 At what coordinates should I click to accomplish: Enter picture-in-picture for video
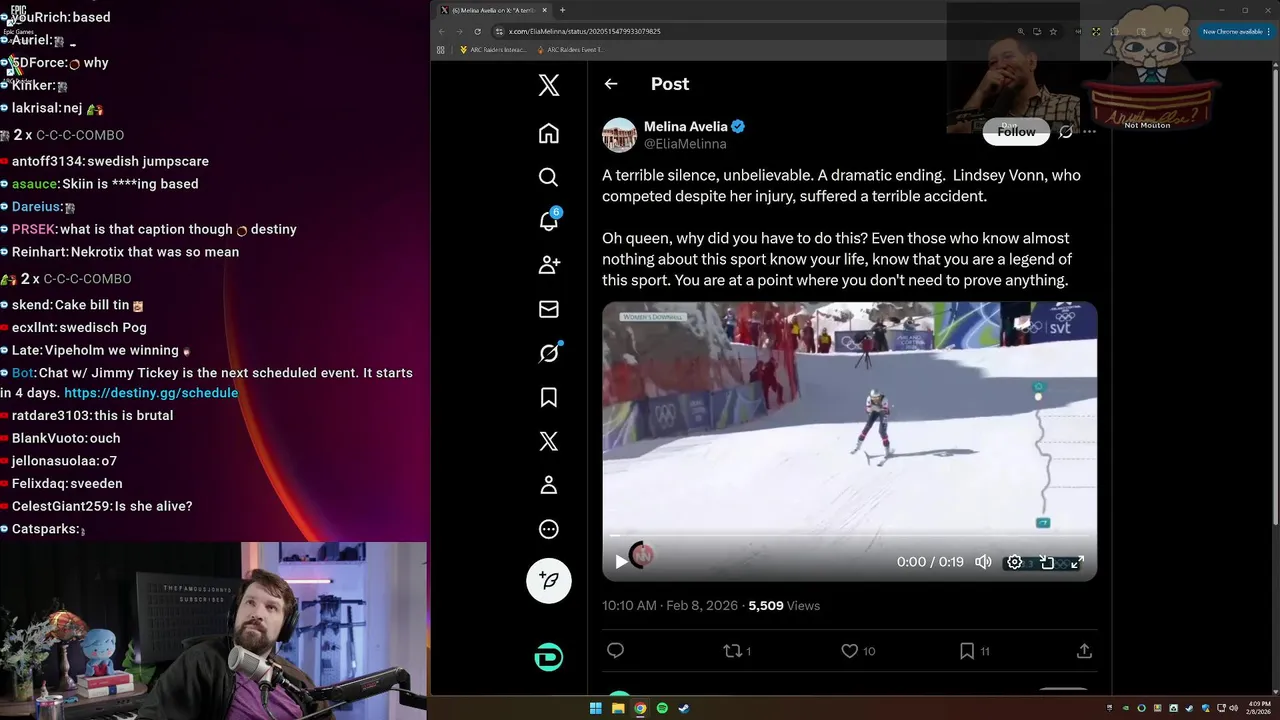(1047, 562)
